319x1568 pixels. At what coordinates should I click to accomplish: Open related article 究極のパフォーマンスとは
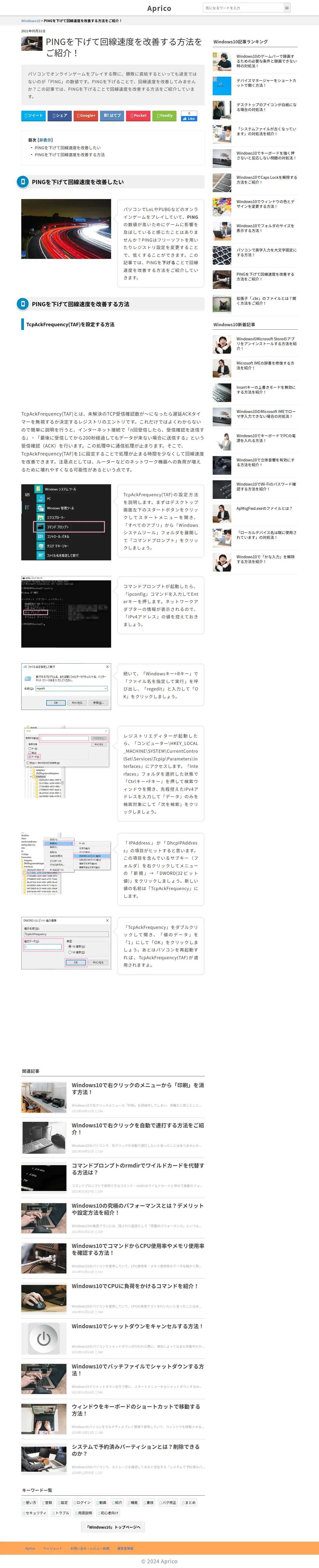(137, 1209)
